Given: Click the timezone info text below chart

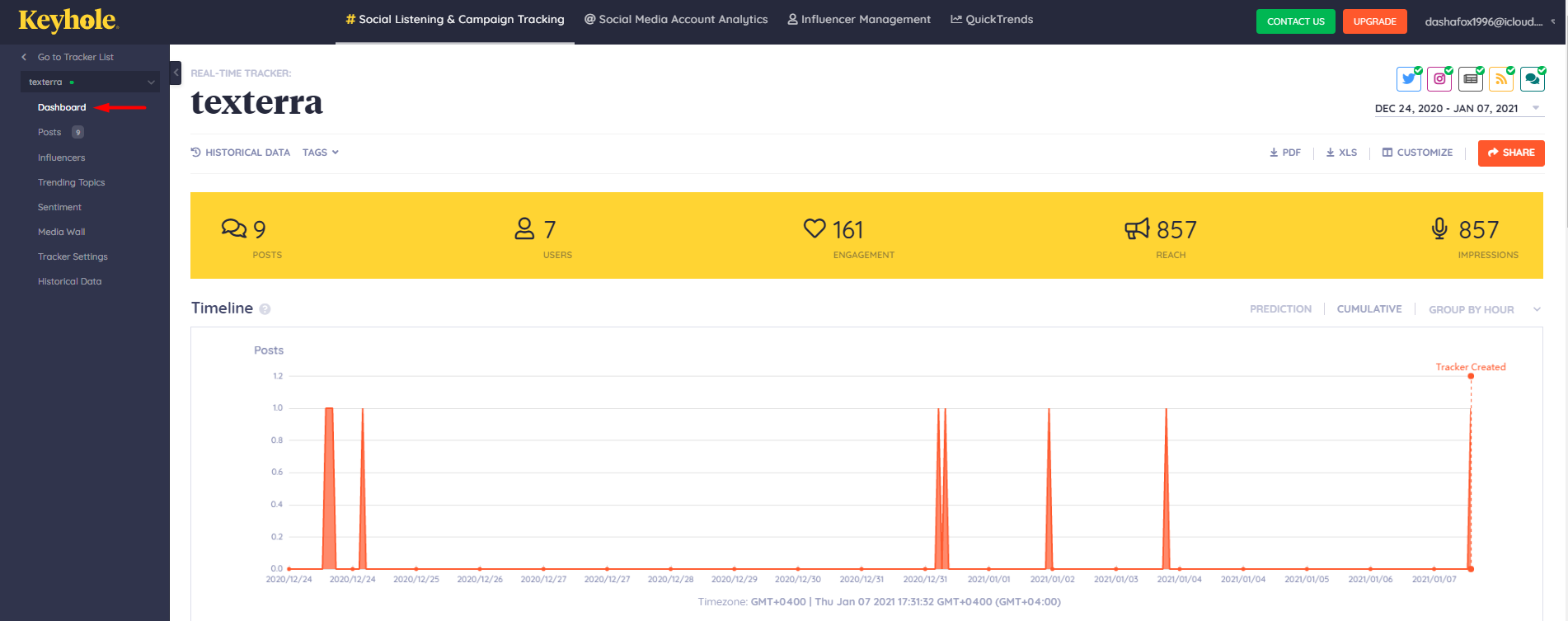Looking at the screenshot, I should click(x=879, y=602).
